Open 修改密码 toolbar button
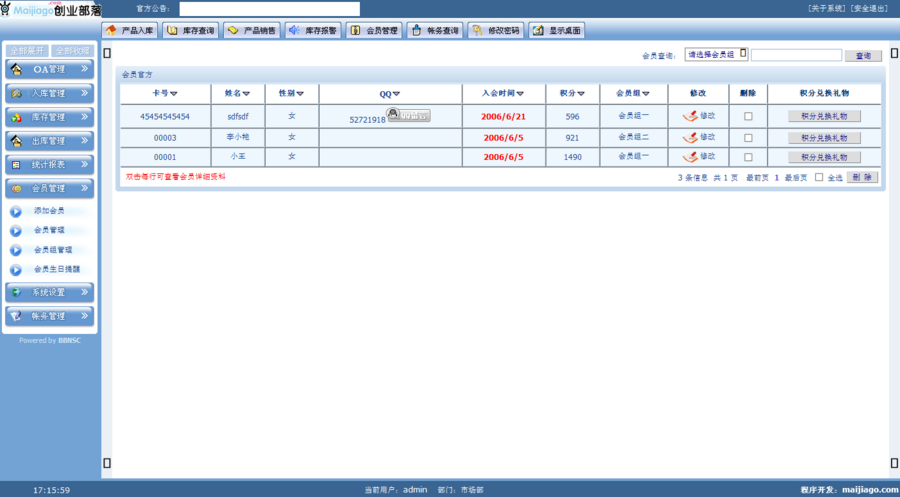Viewport: 900px width, 497px height. click(x=495, y=30)
